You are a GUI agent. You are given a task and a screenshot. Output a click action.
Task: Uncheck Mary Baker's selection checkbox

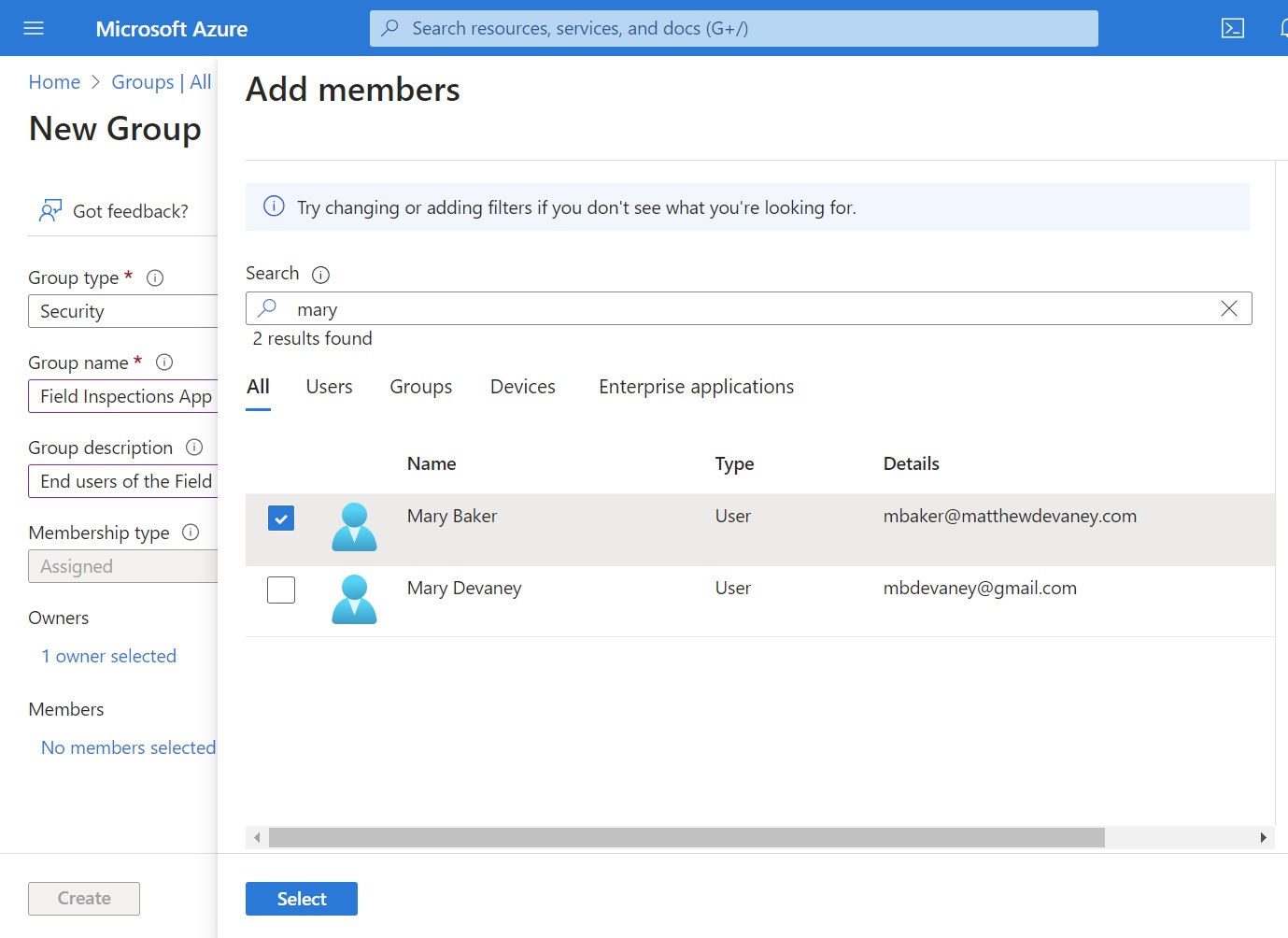pyautogui.click(x=281, y=518)
